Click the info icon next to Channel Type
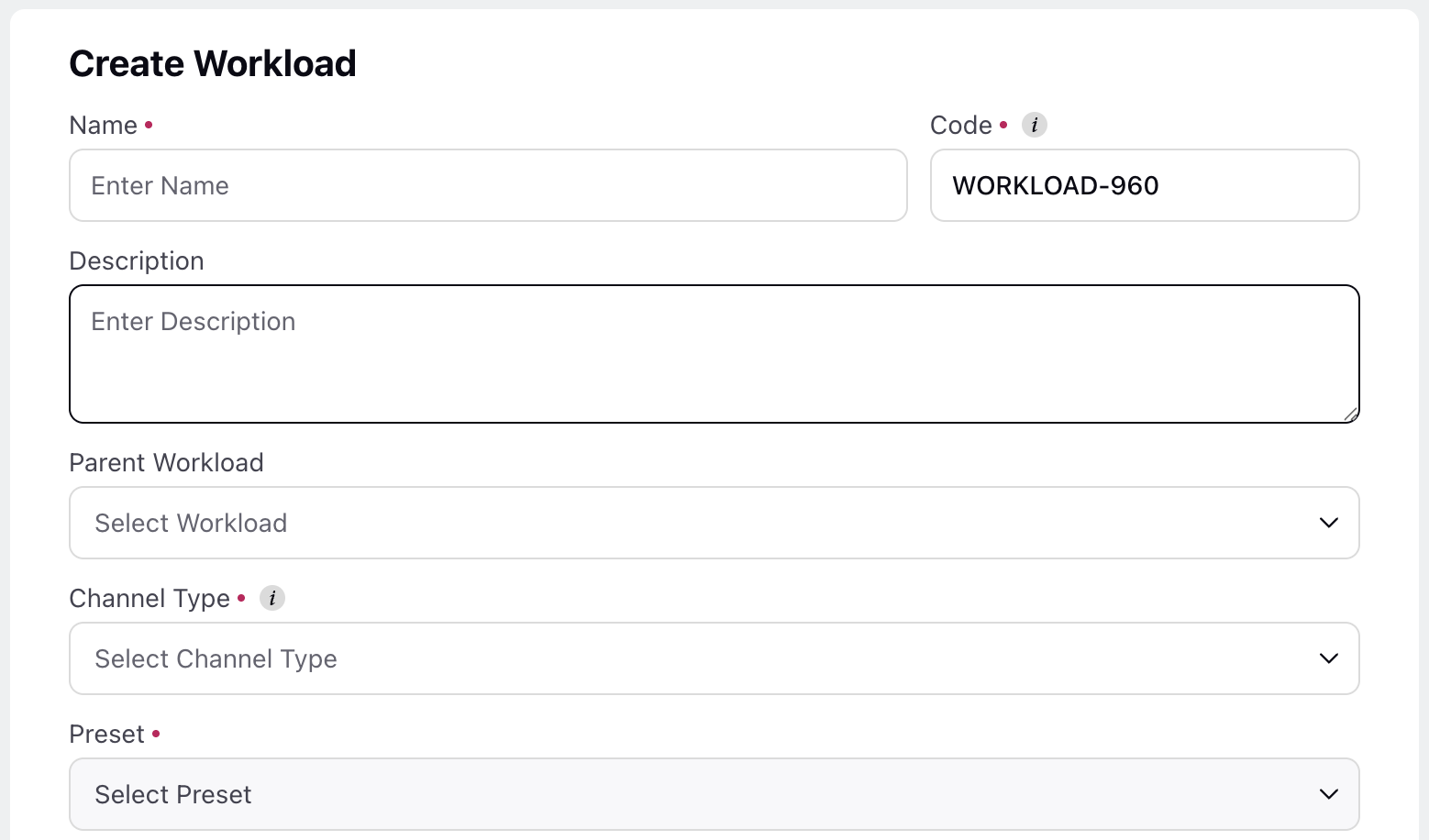The height and width of the screenshot is (840, 1429). (x=272, y=598)
